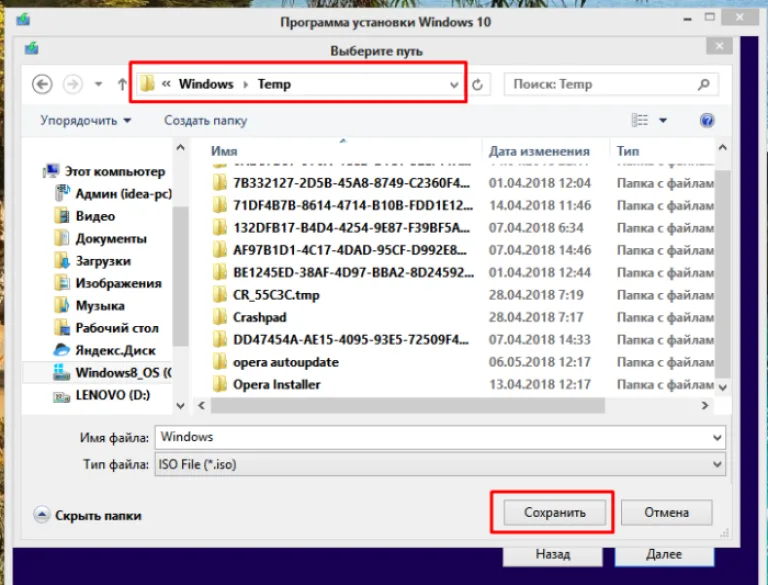Open the view options dropdown arrow

(663, 120)
